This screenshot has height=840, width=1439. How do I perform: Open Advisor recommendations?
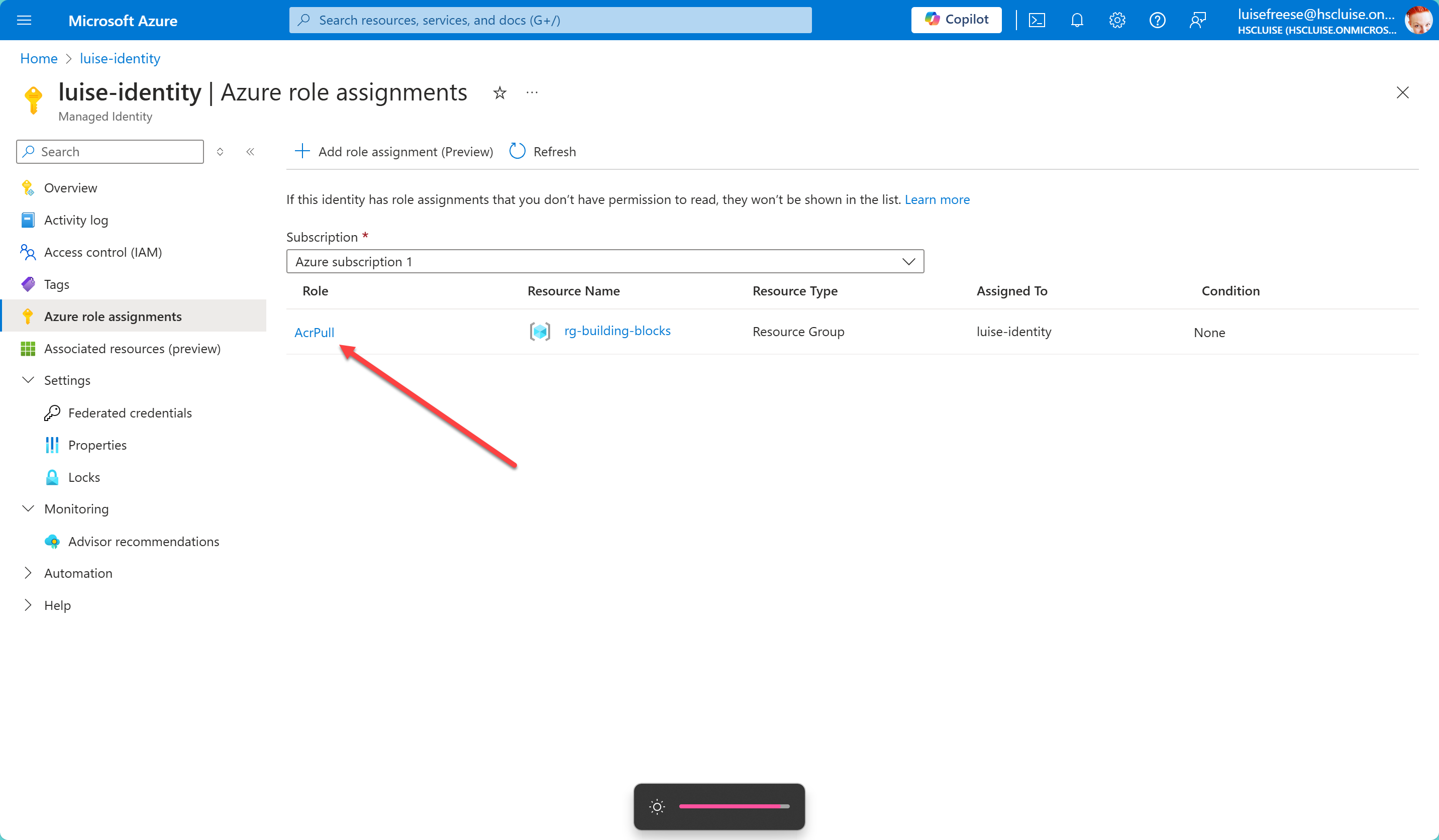point(143,542)
